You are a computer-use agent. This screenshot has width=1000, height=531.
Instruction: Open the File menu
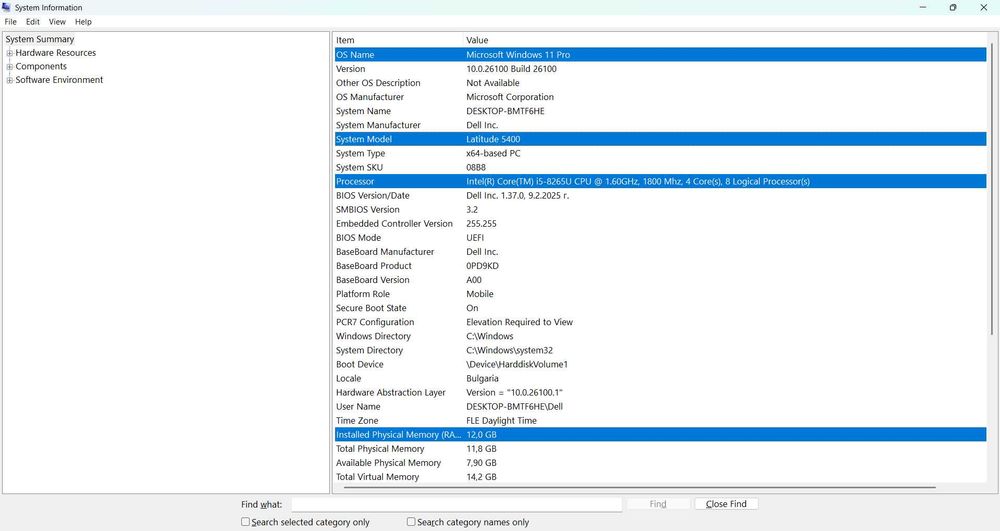tap(11, 22)
